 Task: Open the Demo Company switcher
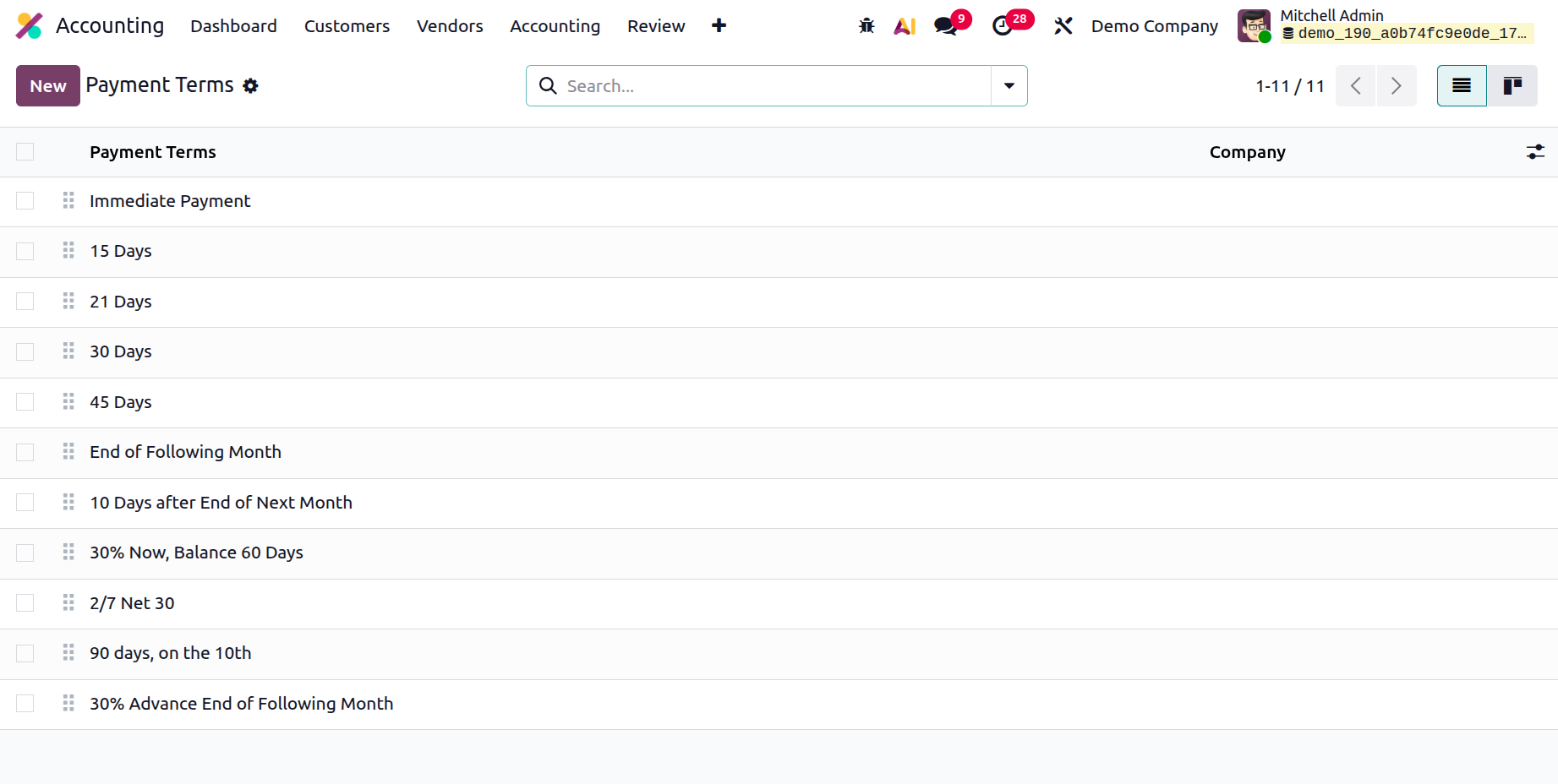1155,26
